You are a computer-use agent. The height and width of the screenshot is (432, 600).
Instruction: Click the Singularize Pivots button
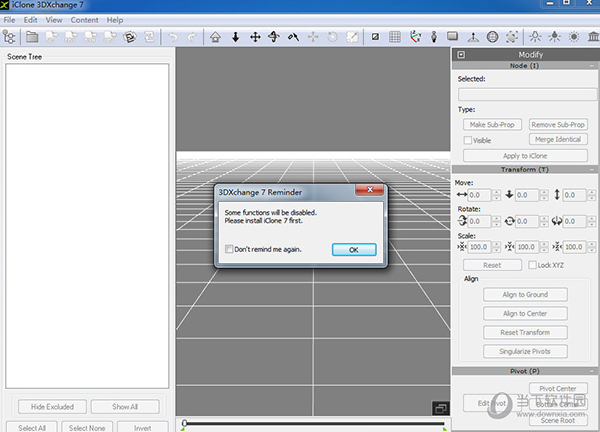(525, 351)
